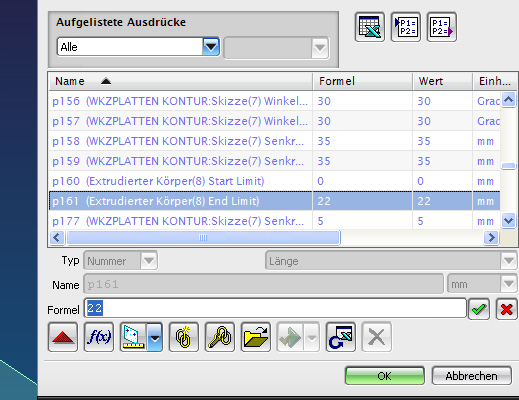Click import expressions from file icon
This screenshot has width=519, height=400.
406,27
